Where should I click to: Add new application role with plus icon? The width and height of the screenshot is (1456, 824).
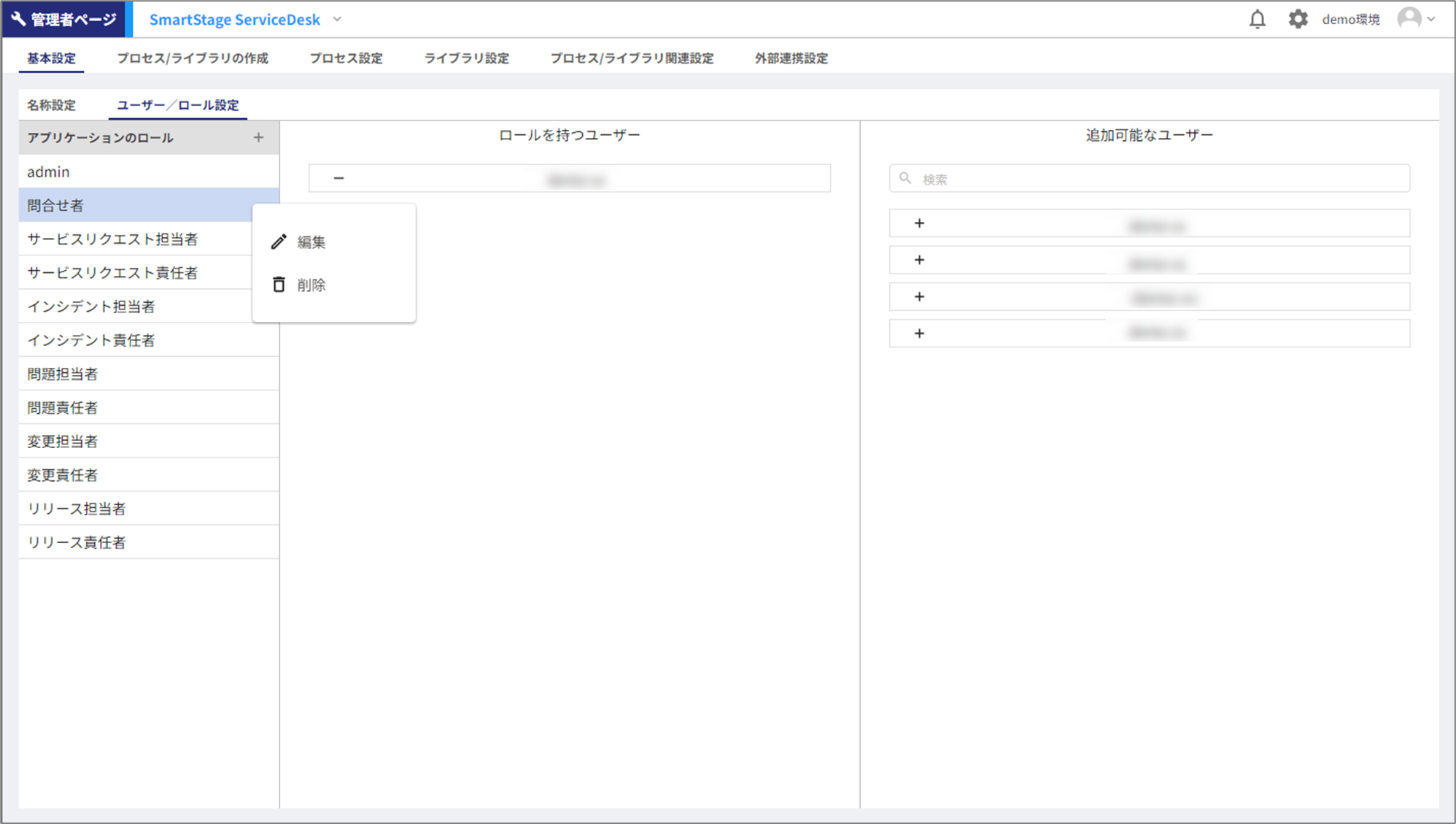point(258,137)
